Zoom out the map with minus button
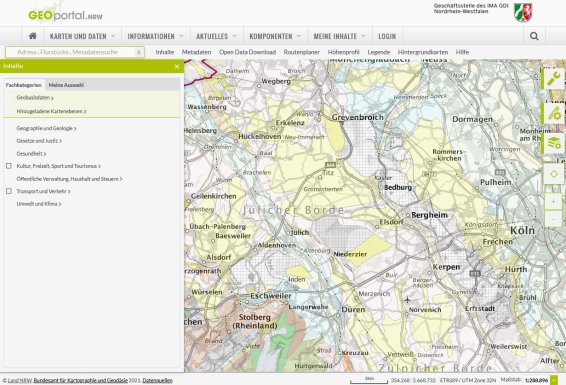The image size is (566, 385). click(x=553, y=219)
